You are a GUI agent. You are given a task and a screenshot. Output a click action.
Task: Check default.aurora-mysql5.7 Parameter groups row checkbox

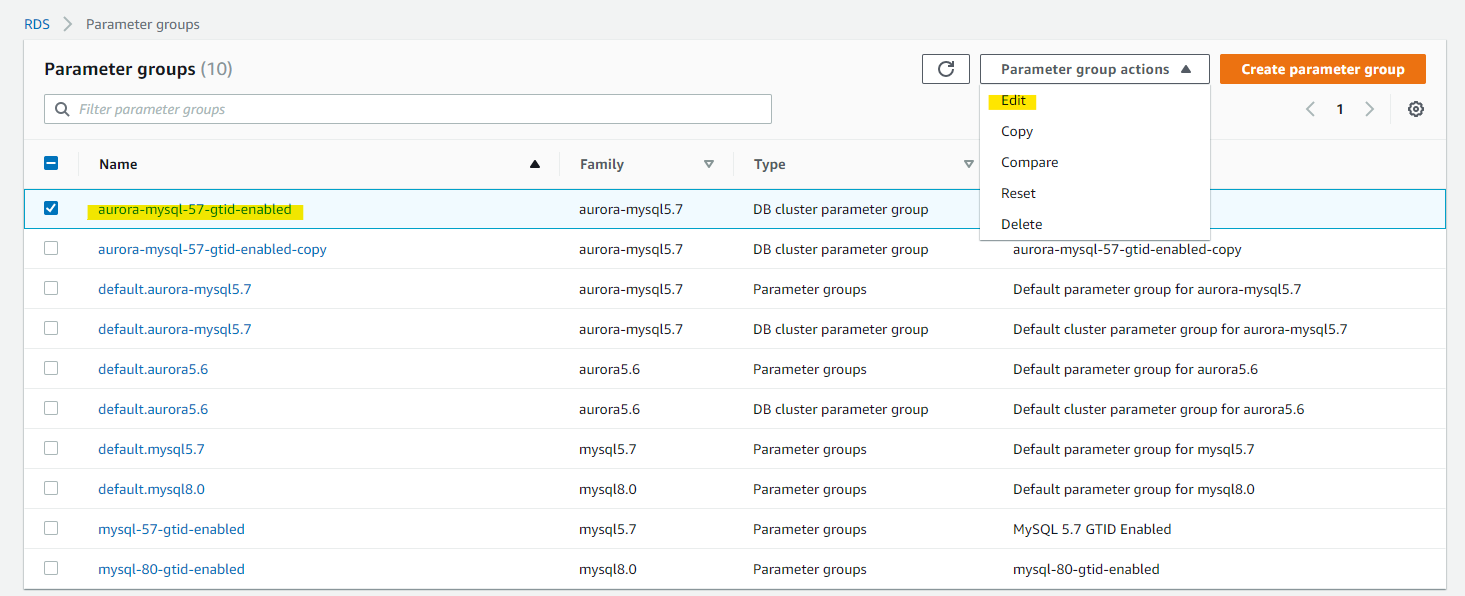51,288
